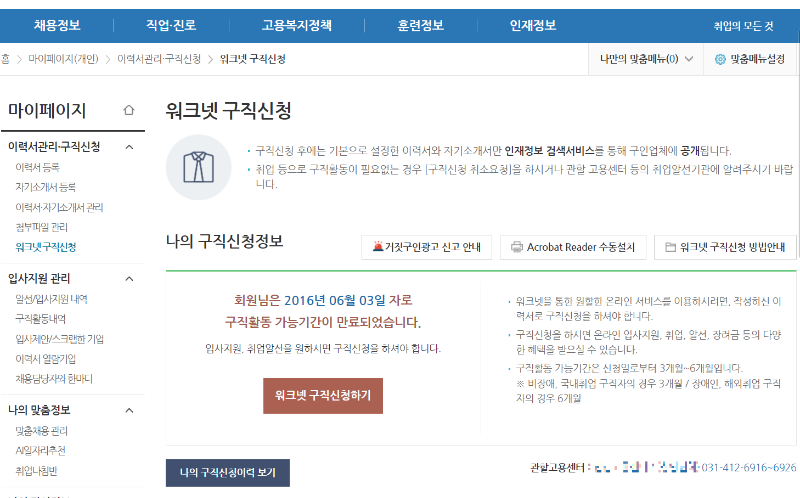The height and width of the screenshot is (498, 800).
Task: Open 이력서·자기소개서 관리 in the sidebar
Action: tap(59, 207)
